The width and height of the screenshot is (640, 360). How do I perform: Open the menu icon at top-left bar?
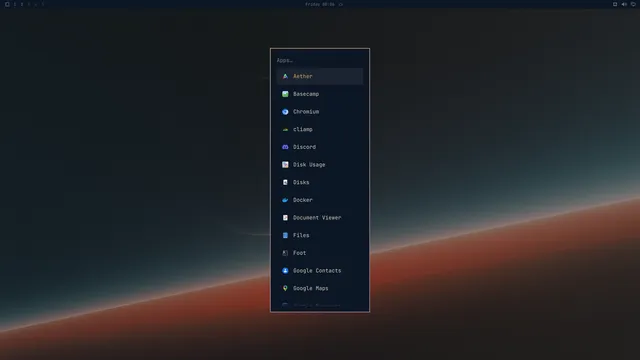tap(7, 4)
